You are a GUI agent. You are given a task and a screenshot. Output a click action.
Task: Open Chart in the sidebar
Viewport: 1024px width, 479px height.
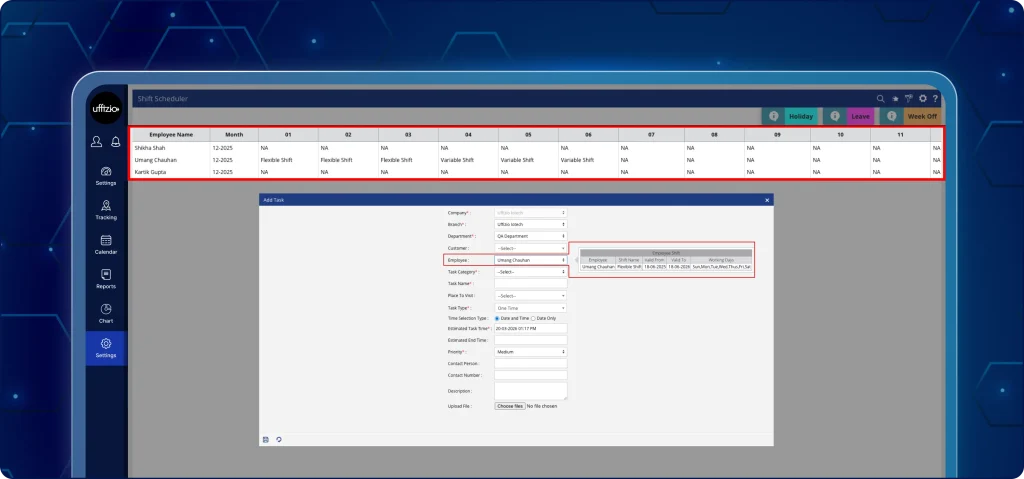click(106, 314)
